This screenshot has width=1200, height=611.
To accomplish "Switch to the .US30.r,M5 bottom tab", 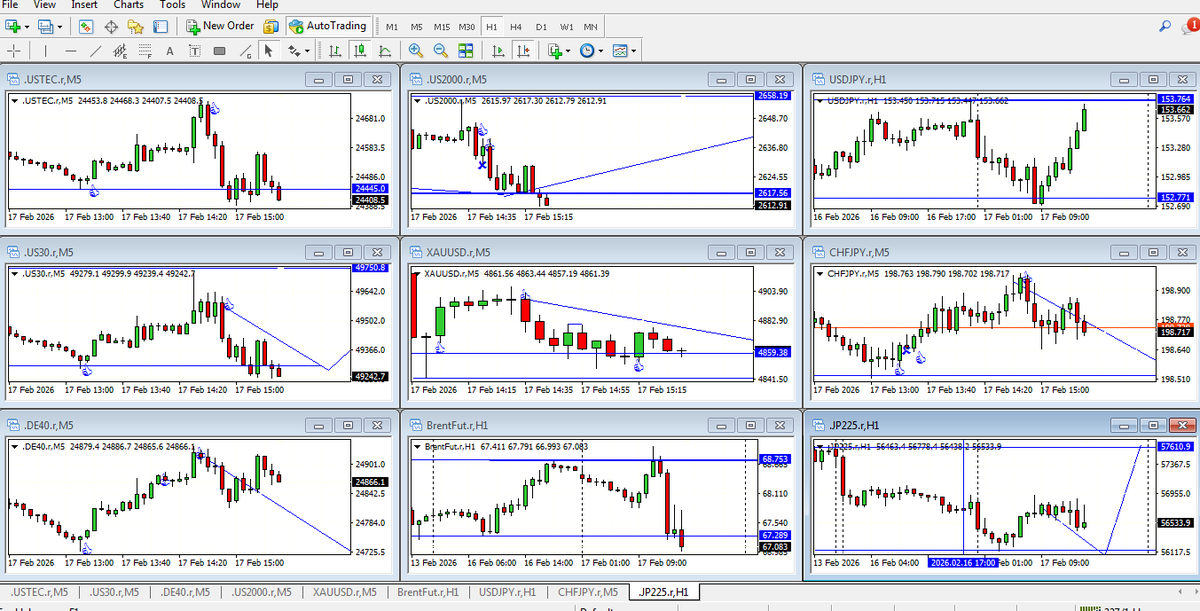I will (115, 593).
